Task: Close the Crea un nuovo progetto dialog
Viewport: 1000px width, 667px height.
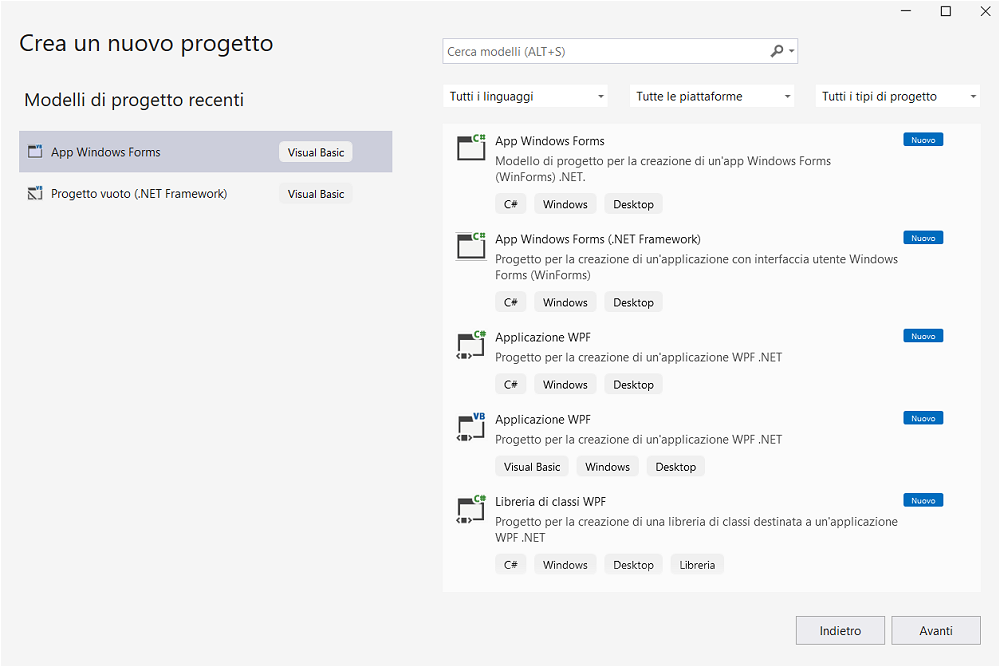Action: [x=985, y=11]
